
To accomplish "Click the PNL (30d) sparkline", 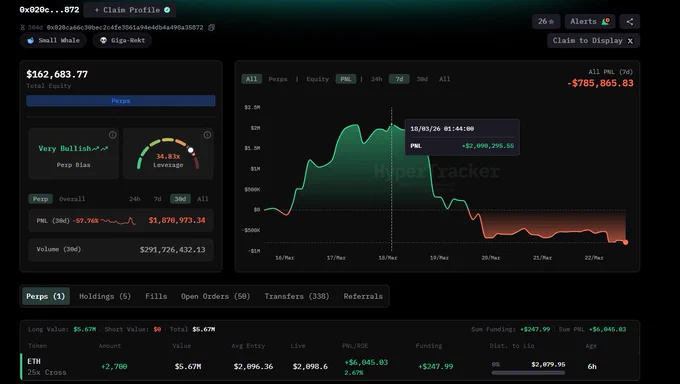I will [118, 221].
